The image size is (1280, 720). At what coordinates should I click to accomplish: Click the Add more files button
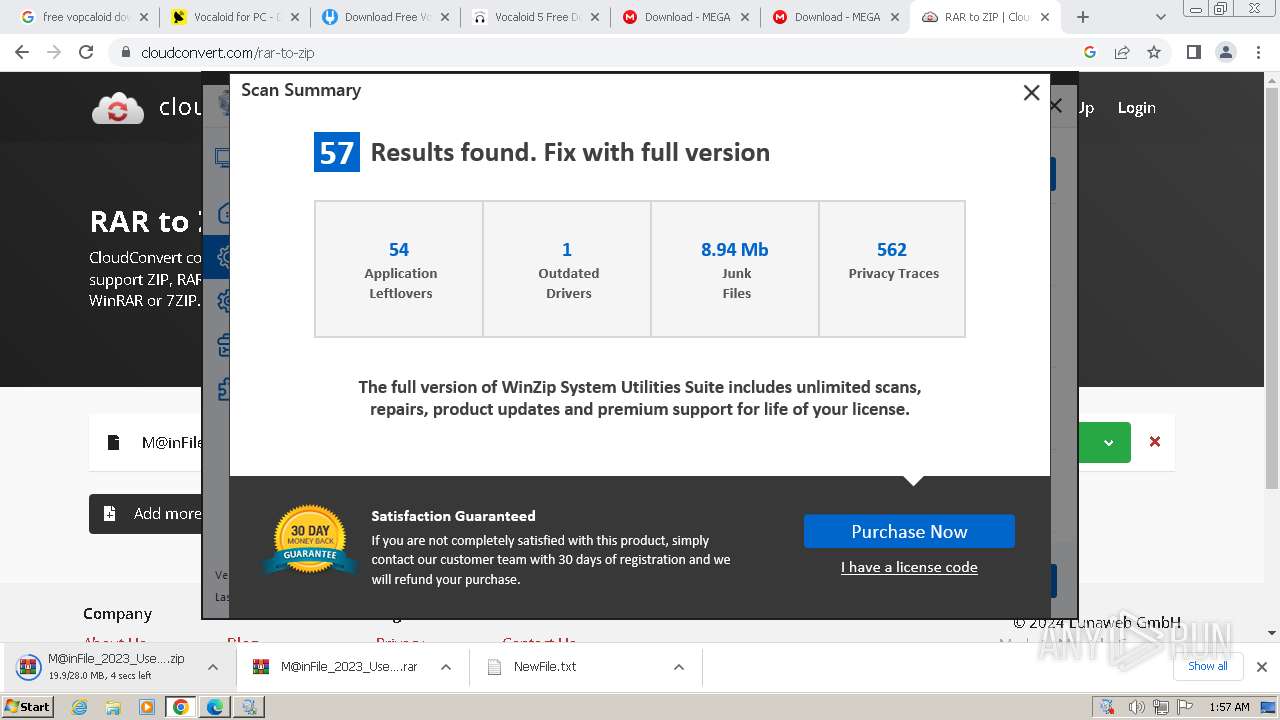[x=147, y=514]
